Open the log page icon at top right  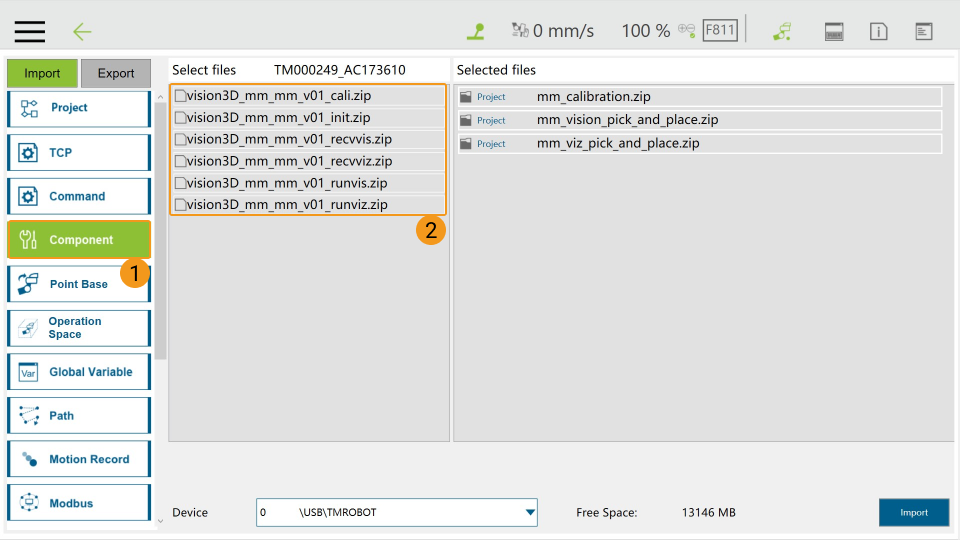pos(924,31)
